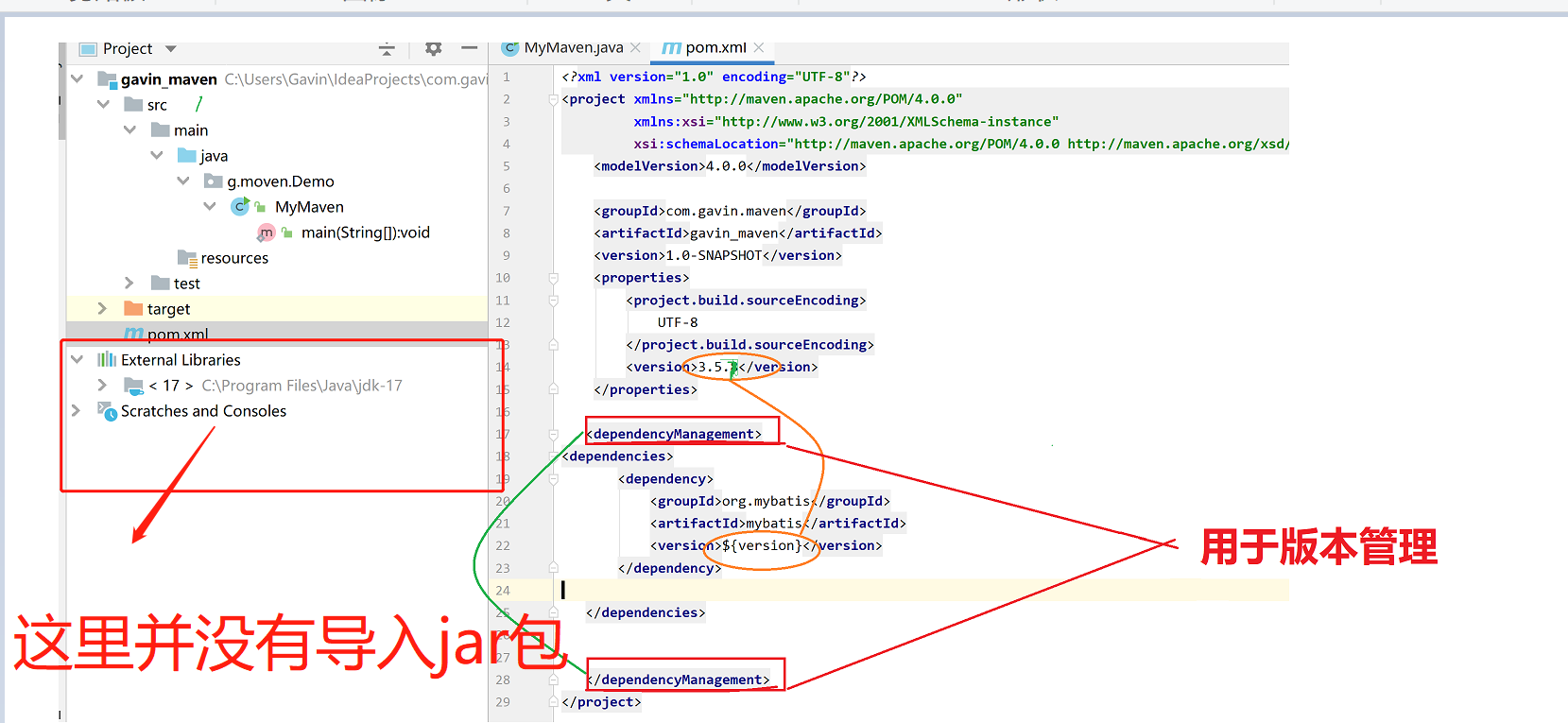Collapse External Libraries node
The height and width of the screenshot is (723, 1568).
coord(78,359)
